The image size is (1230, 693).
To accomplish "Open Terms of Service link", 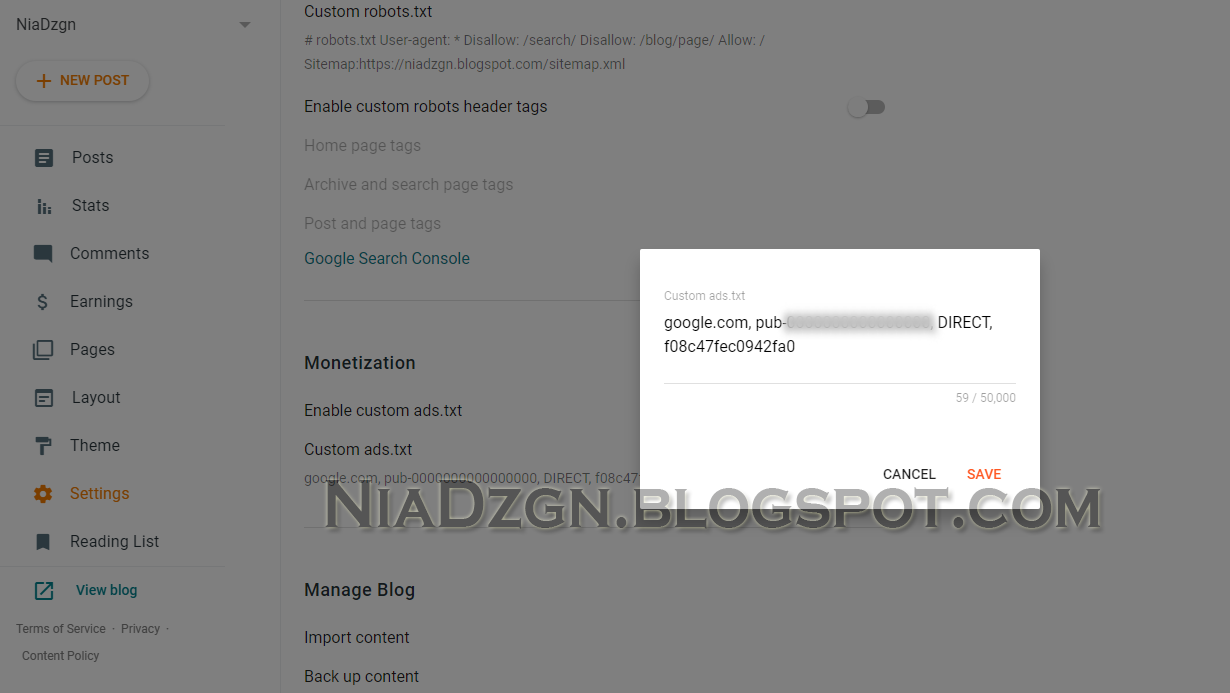I will click(61, 629).
